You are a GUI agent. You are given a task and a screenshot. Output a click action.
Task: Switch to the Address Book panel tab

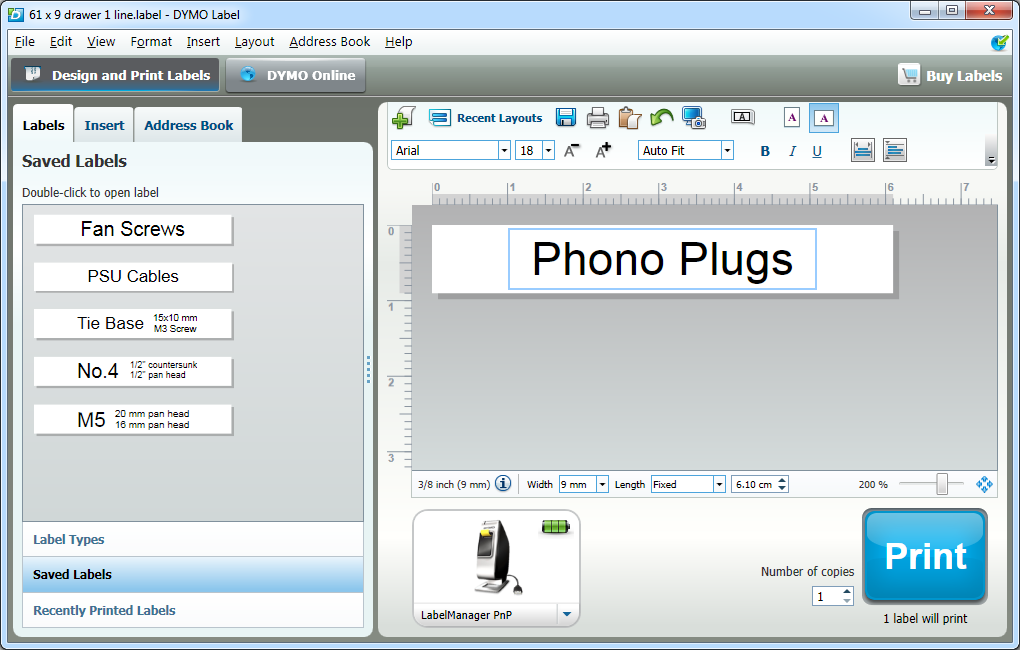pos(189,125)
